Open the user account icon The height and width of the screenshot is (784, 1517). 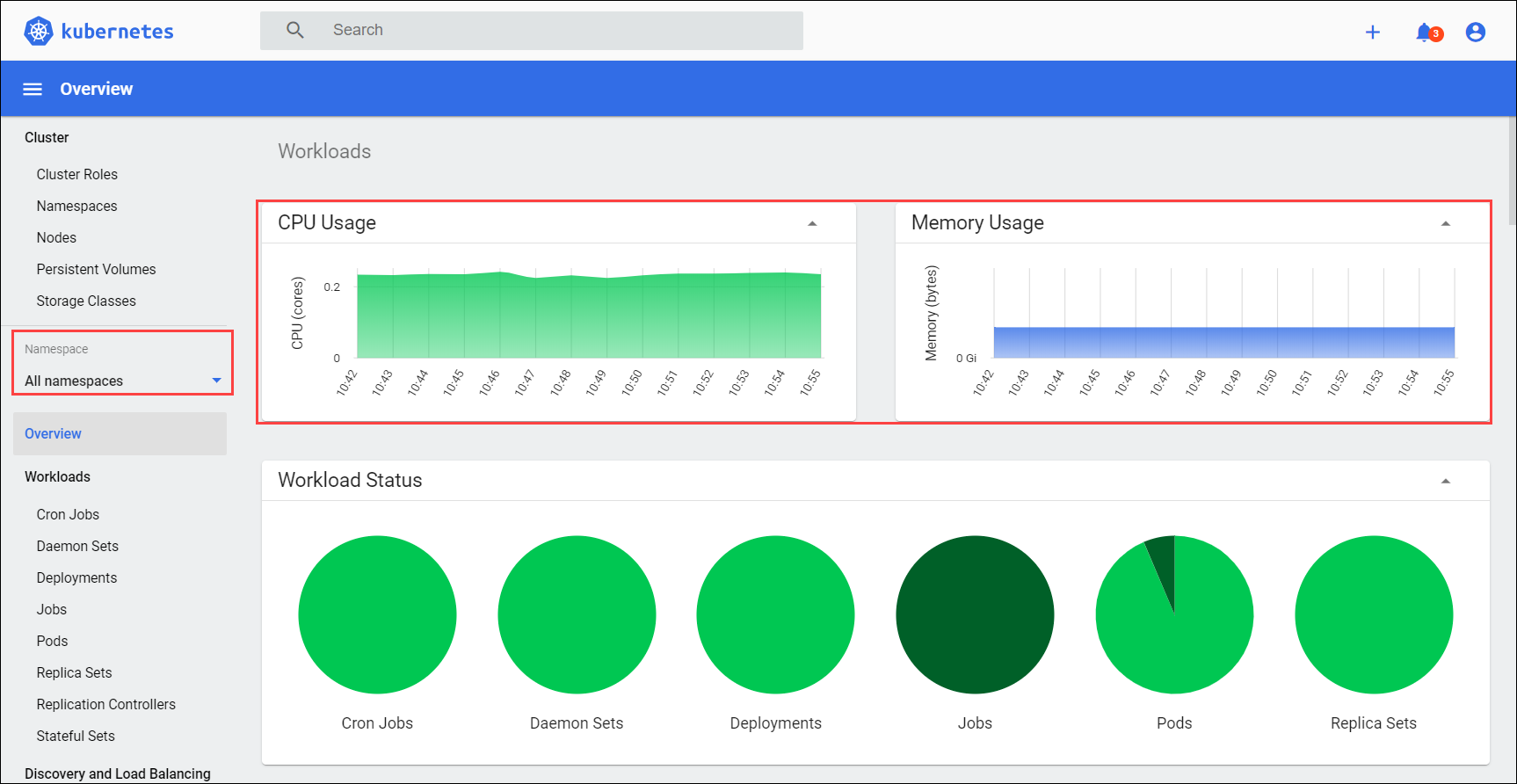(1475, 33)
